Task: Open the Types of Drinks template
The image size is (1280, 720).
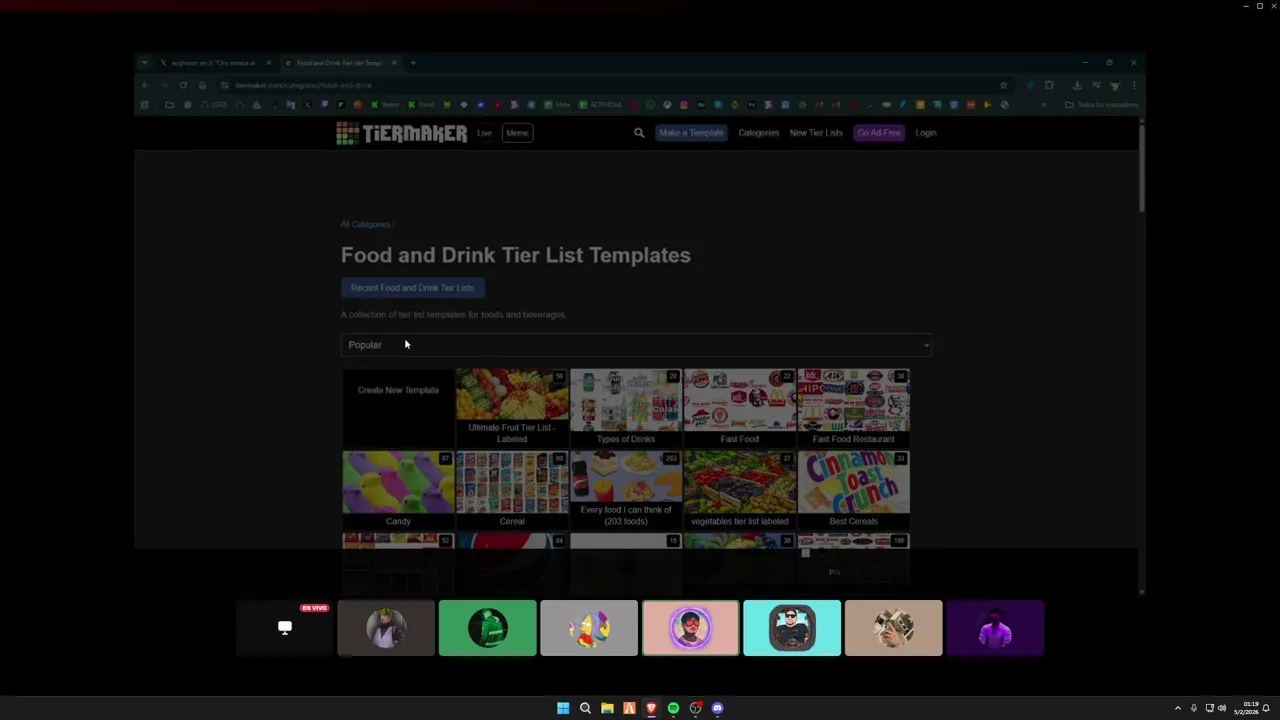Action: click(x=626, y=407)
